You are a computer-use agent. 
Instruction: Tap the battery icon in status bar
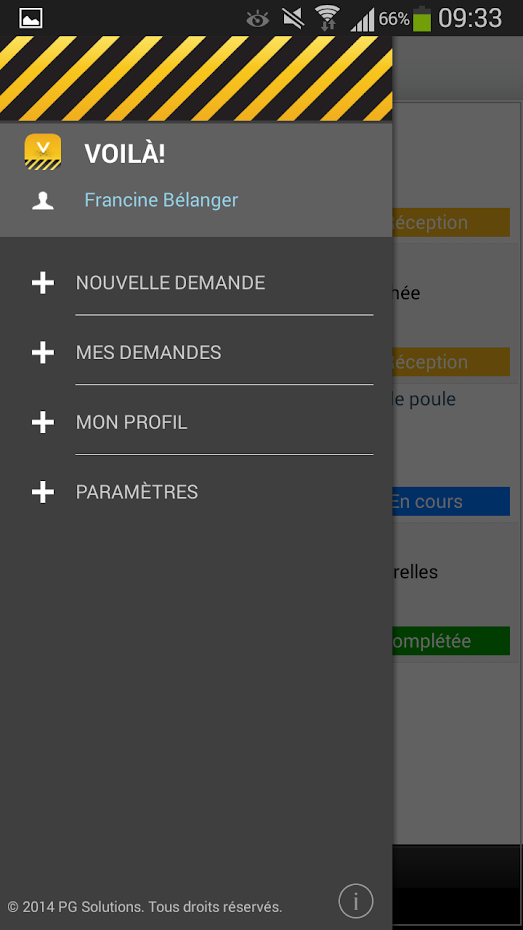pyautogui.click(x=422, y=18)
